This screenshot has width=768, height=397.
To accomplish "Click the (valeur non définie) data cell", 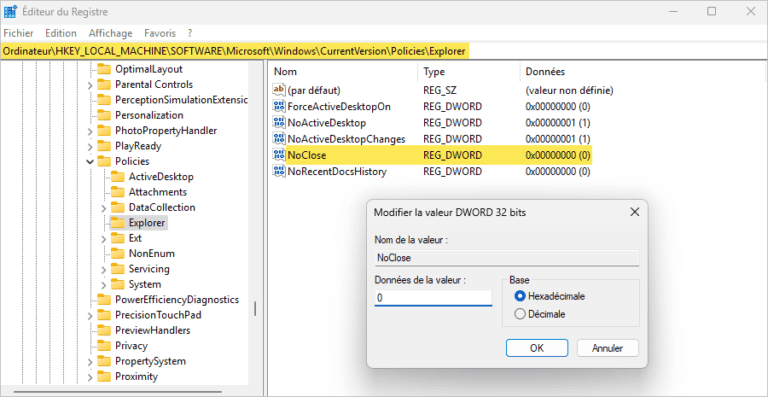I will click(569, 90).
